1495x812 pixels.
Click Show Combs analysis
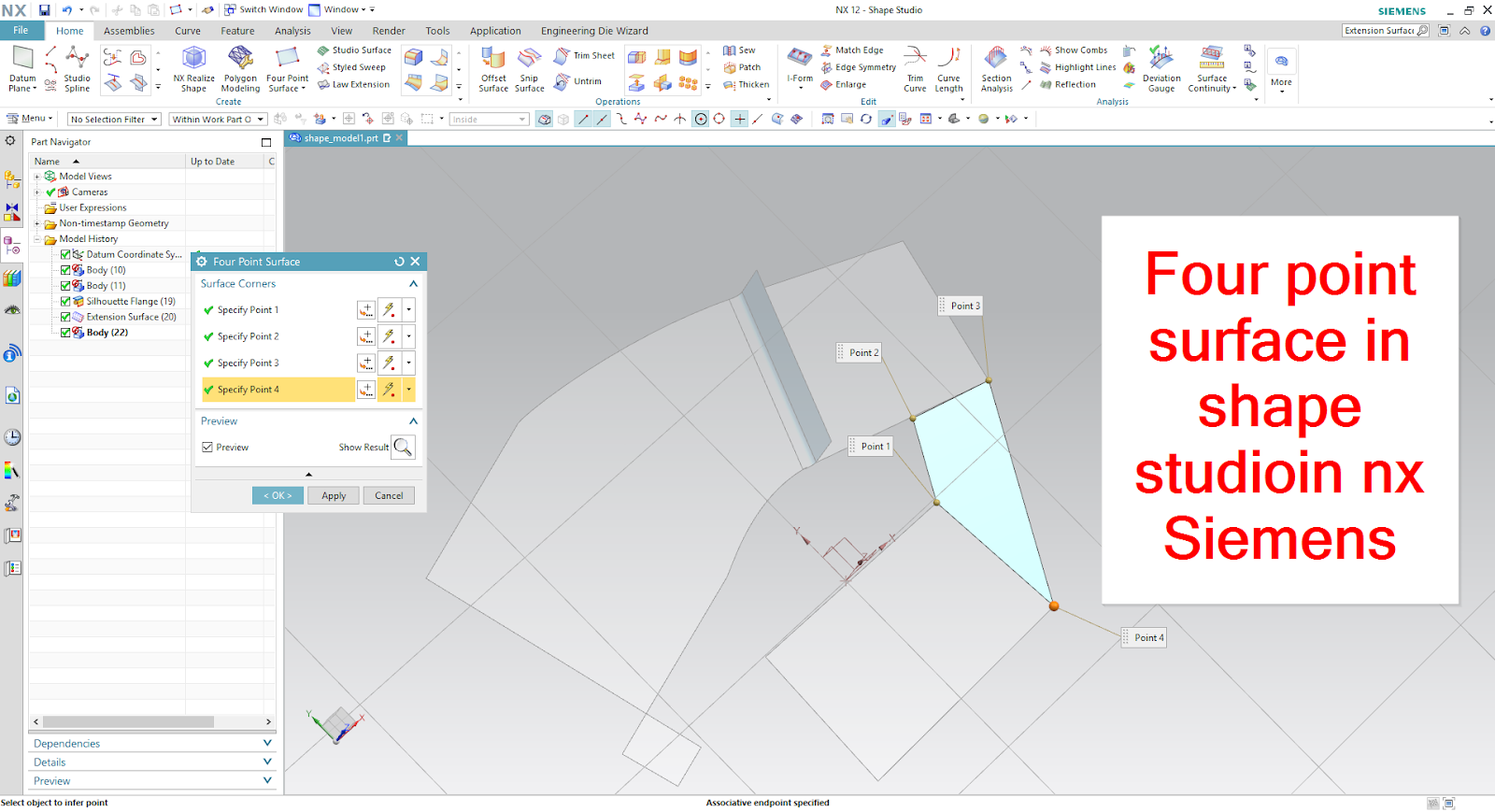(1074, 50)
